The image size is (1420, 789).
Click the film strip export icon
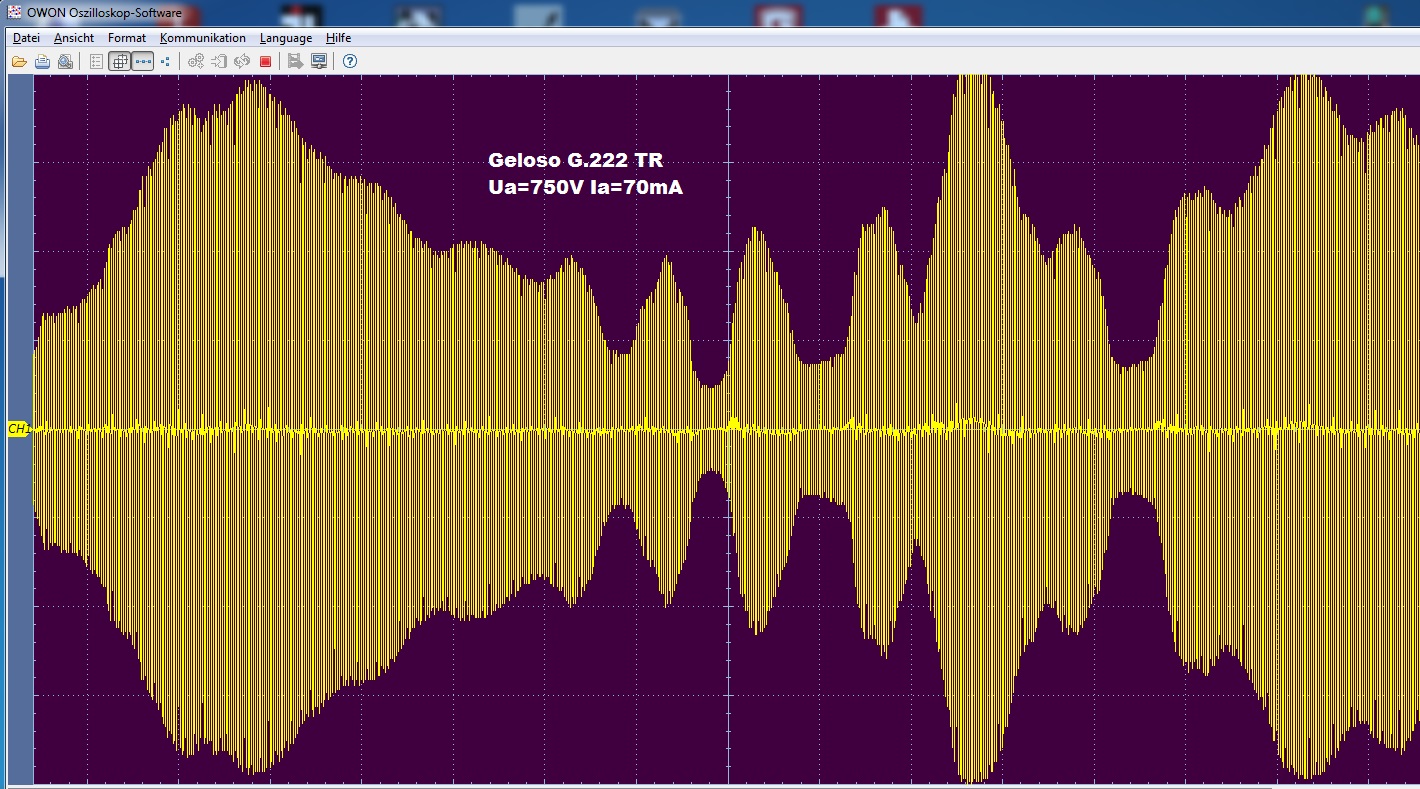click(x=295, y=62)
